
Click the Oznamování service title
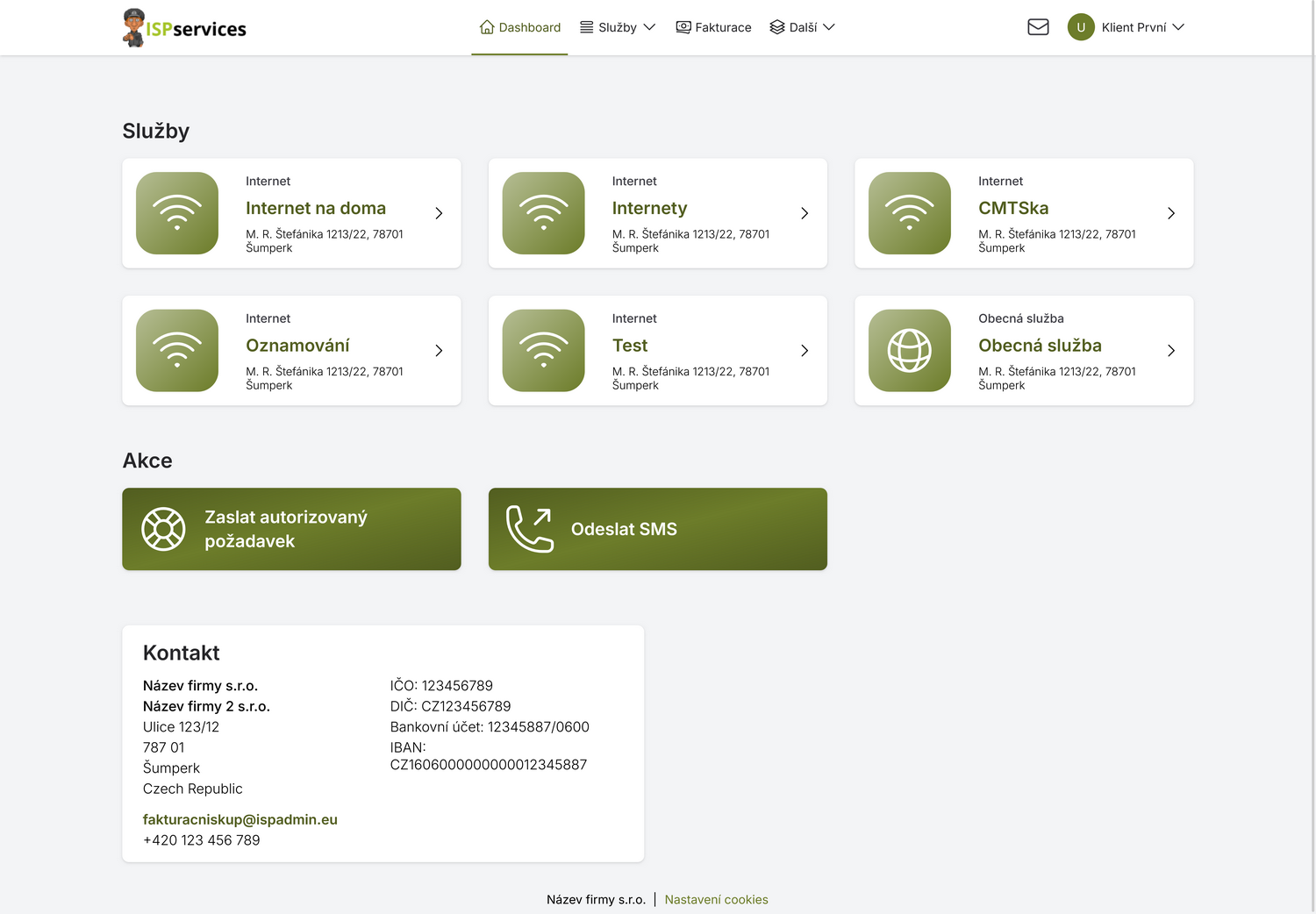(x=297, y=346)
